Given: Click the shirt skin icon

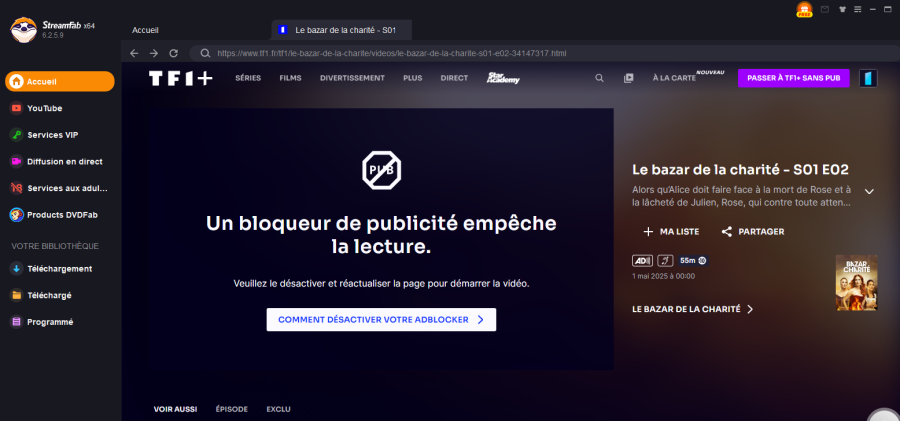Looking at the screenshot, I should click(842, 9).
